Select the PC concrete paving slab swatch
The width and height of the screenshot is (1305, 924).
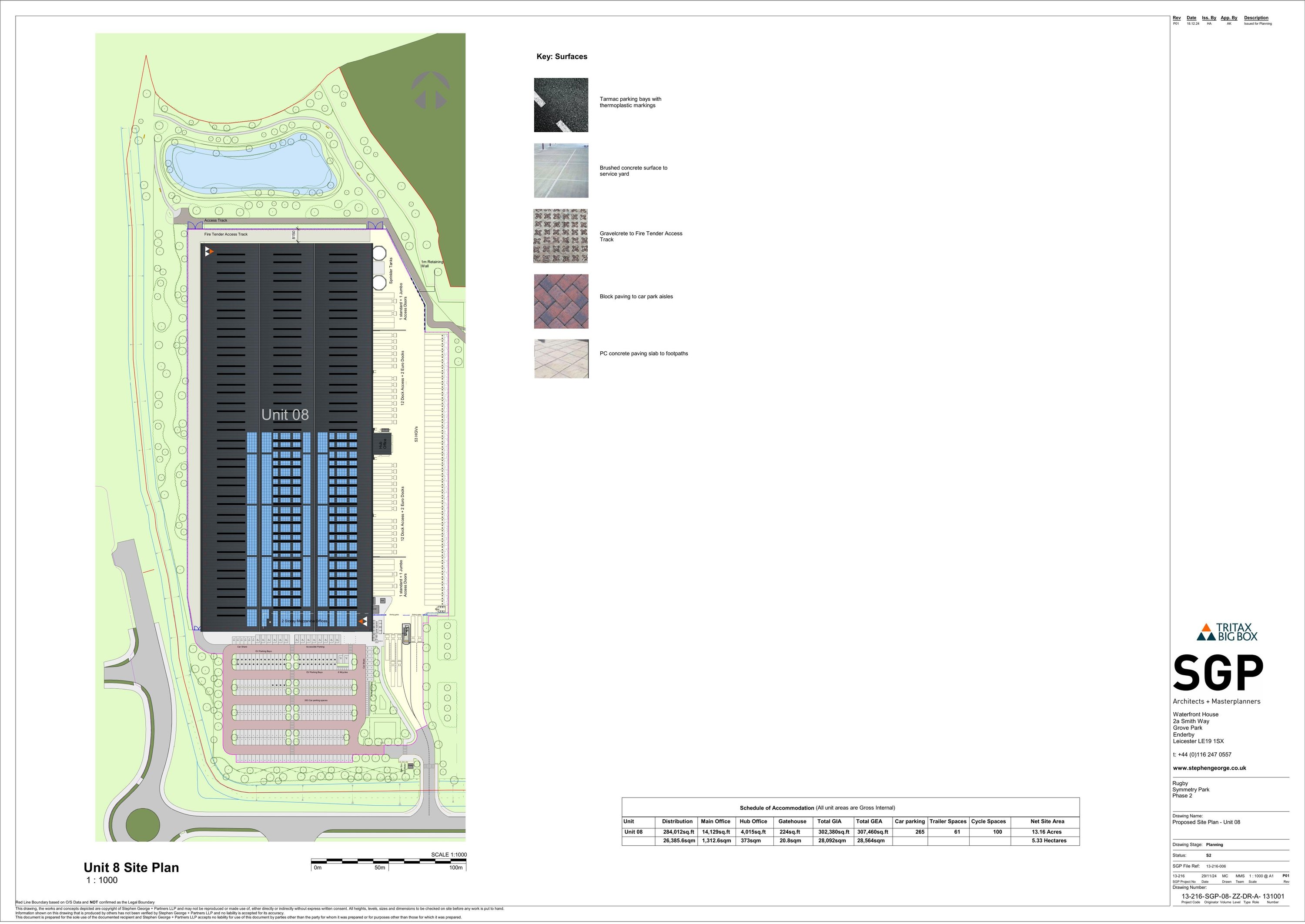tap(561, 359)
